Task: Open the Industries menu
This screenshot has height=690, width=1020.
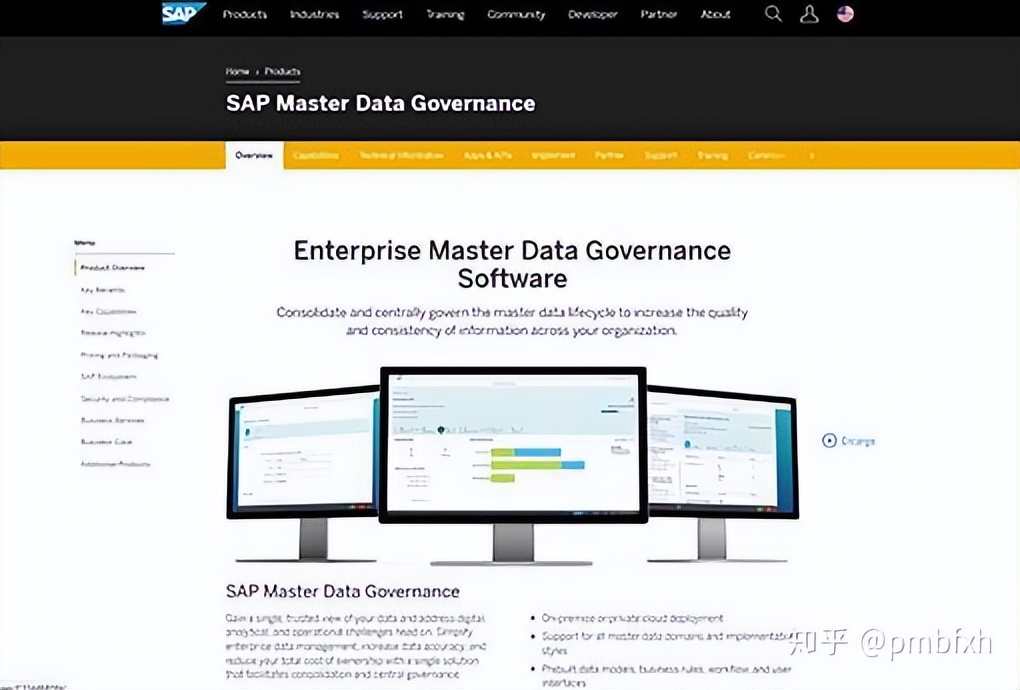Action: pyautogui.click(x=314, y=14)
